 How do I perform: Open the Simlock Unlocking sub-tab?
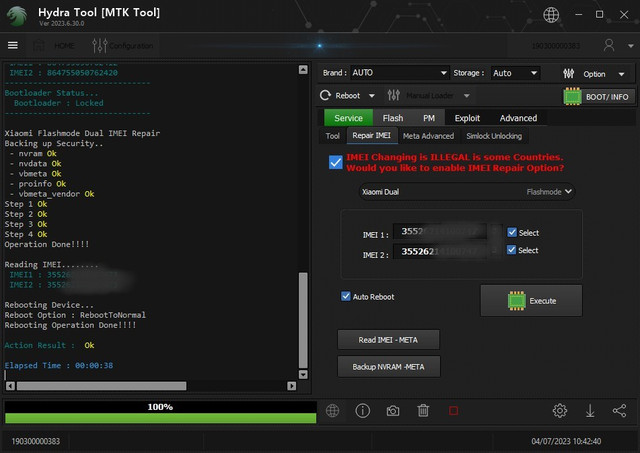tap(494, 136)
